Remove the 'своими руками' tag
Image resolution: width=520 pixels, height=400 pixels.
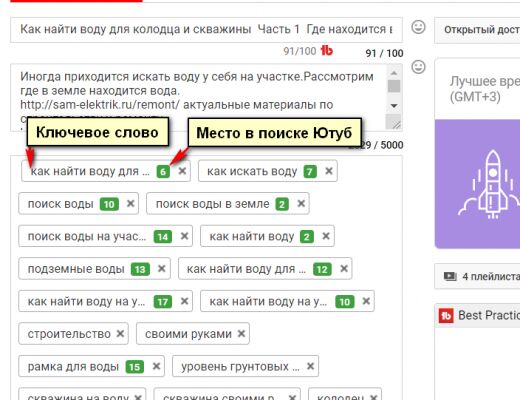(241, 333)
